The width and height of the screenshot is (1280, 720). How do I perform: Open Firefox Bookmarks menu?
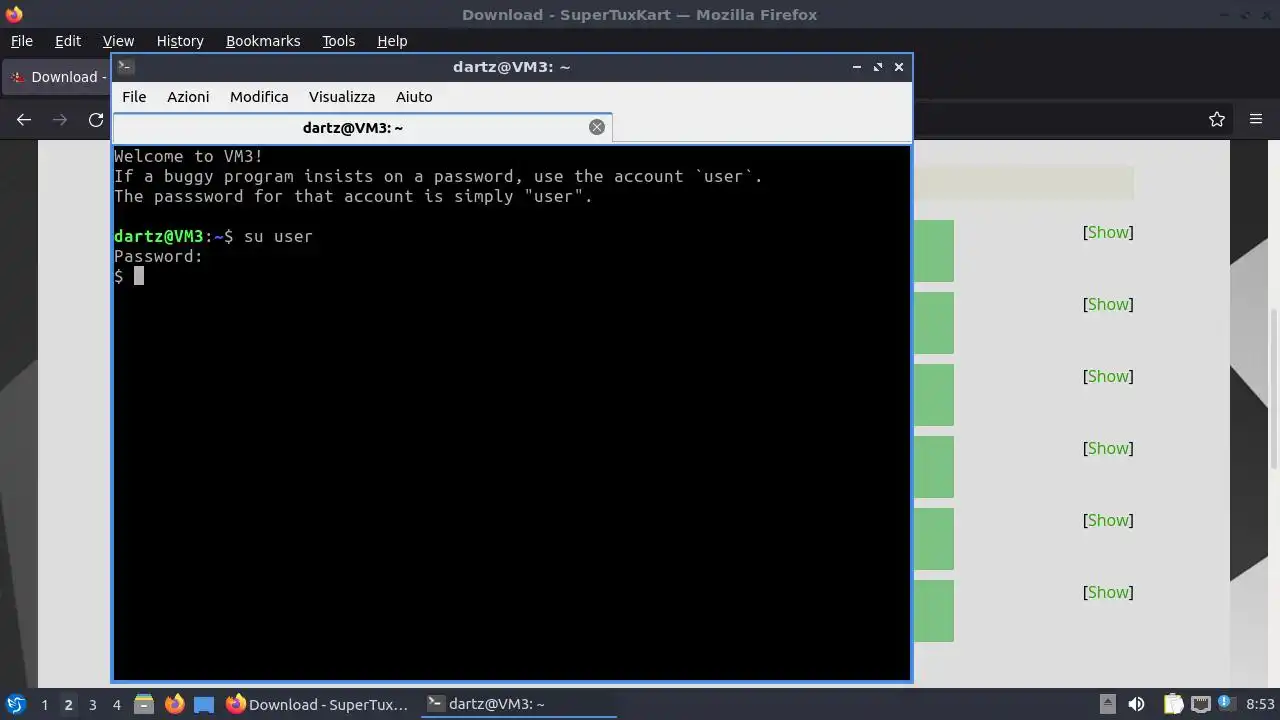tap(263, 41)
